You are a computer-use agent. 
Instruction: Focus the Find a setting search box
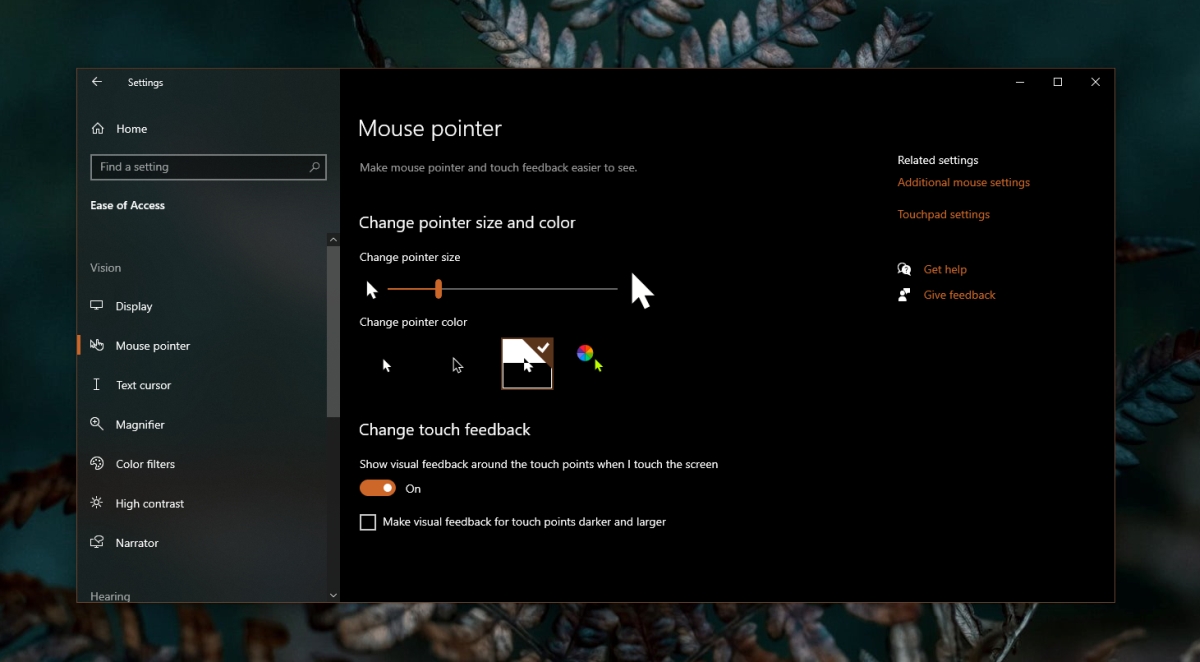click(208, 167)
